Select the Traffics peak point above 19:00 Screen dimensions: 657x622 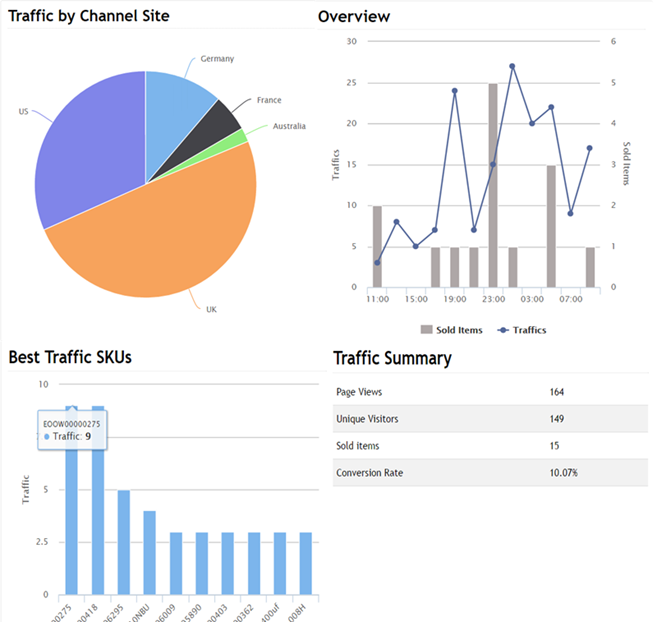(455, 91)
